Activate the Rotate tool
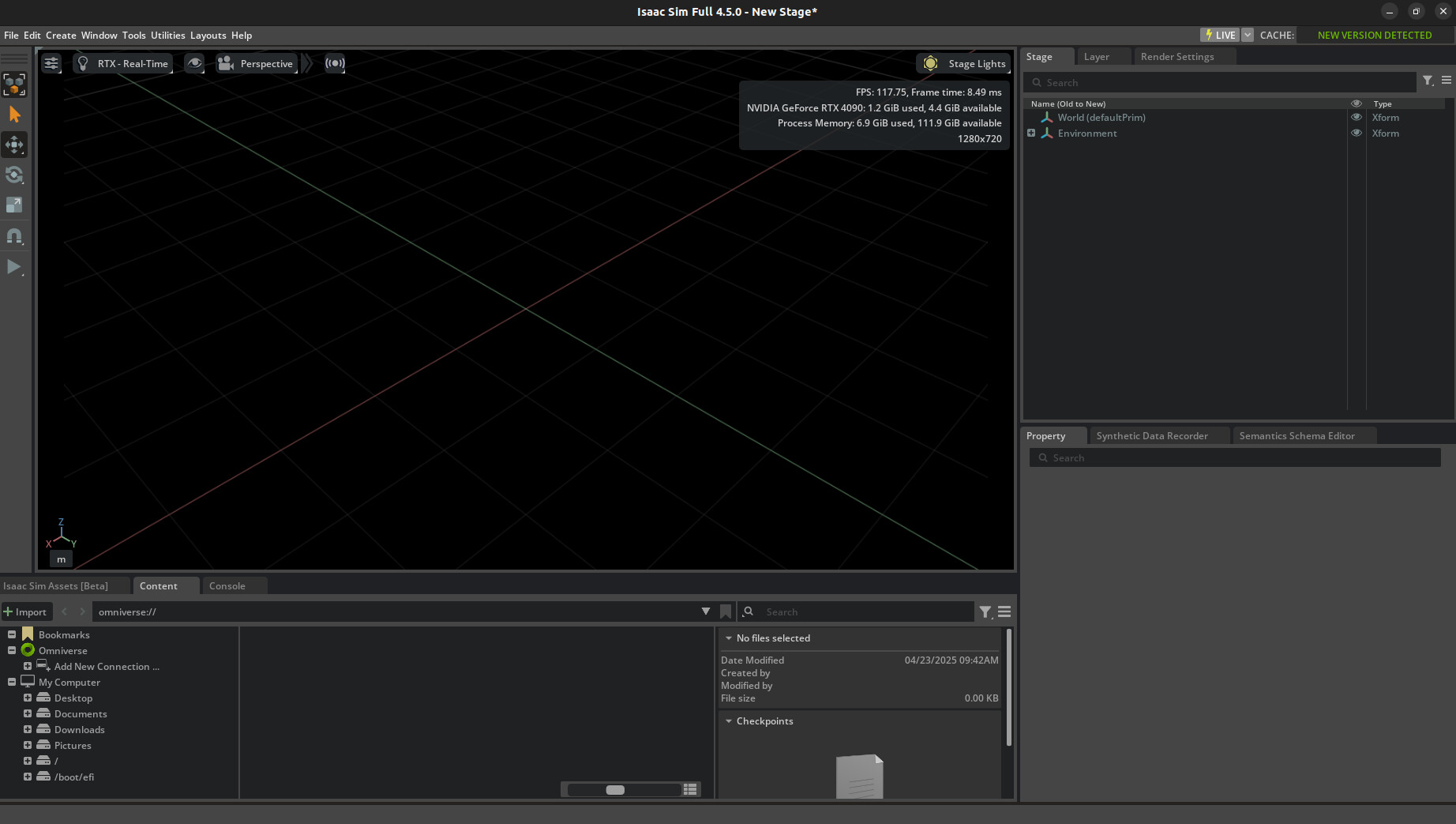 point(14,175)
